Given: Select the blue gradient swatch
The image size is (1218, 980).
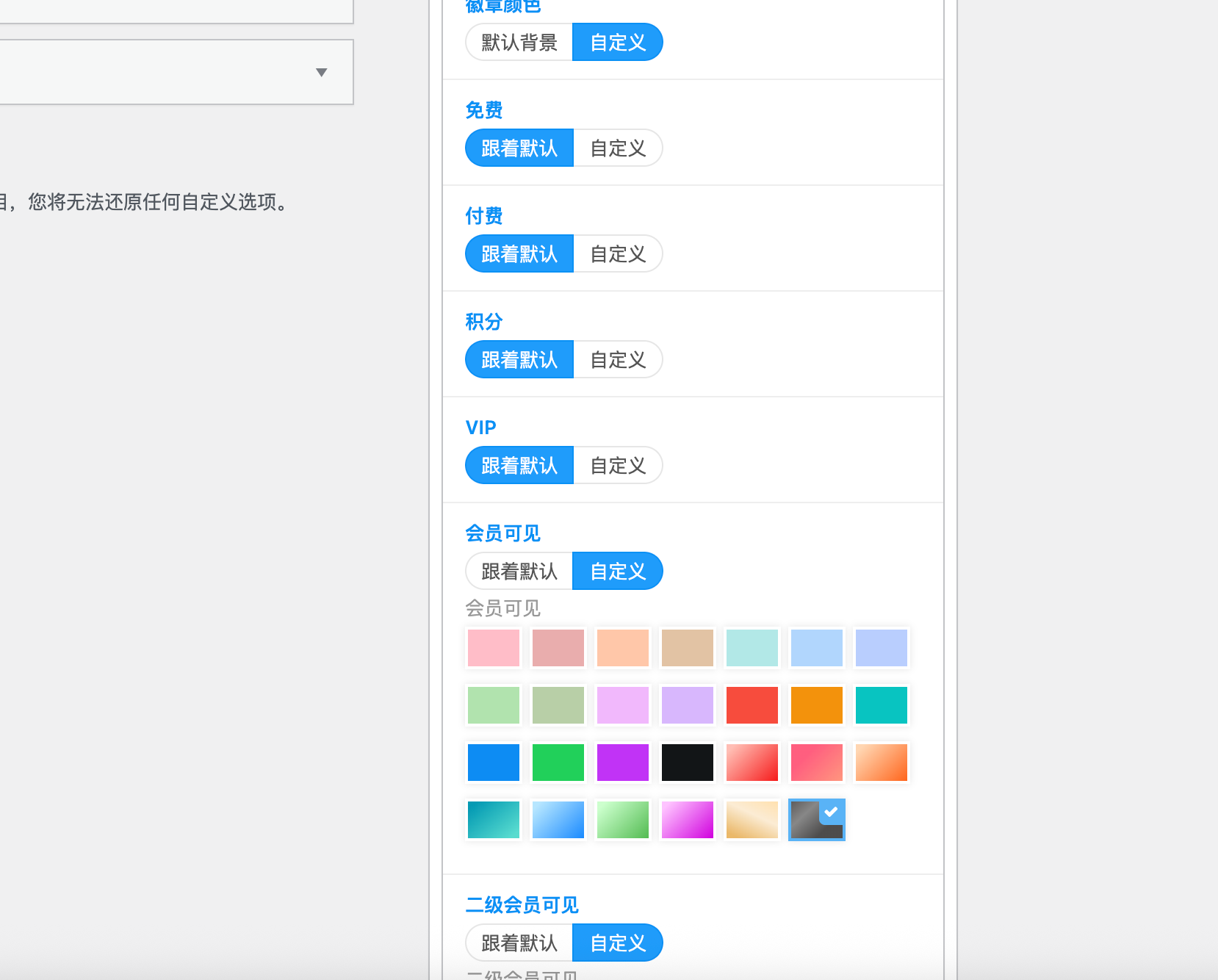Looking at the screenshot, I should click(x=558, y=819).
